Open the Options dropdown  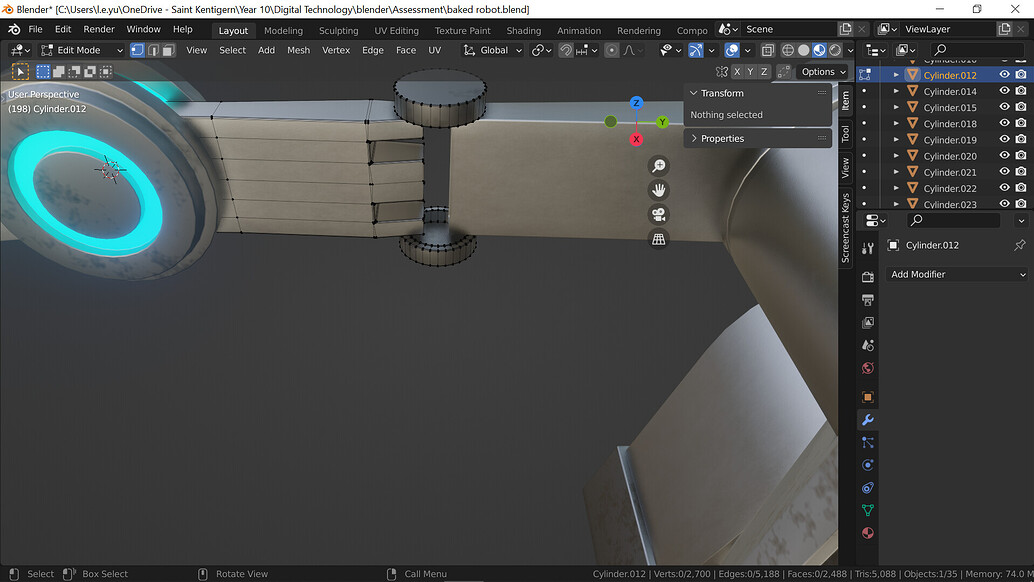pos(823,72)
